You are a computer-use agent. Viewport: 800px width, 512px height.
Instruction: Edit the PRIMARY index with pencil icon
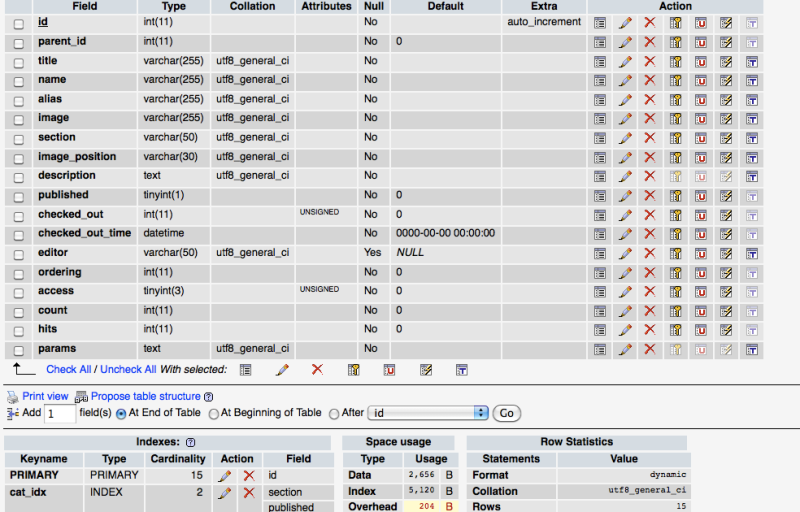pos(225,476)
